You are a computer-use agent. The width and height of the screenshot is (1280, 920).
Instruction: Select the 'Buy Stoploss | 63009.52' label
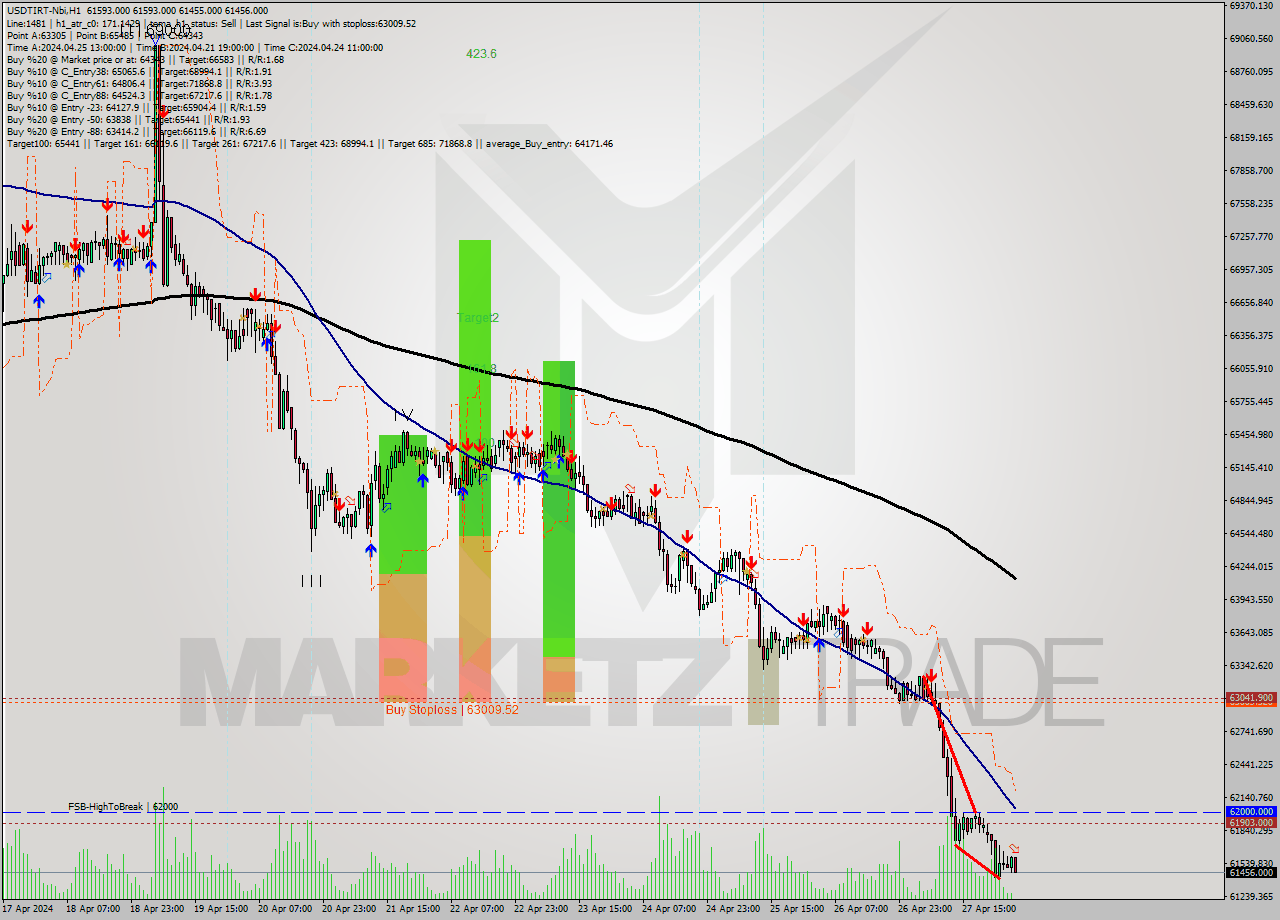452,709
